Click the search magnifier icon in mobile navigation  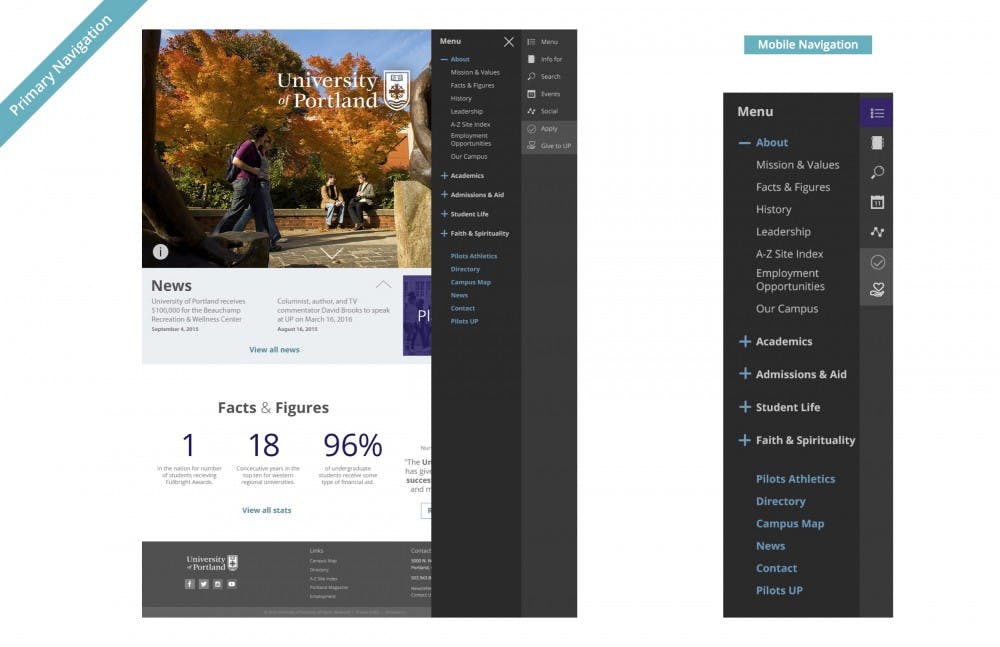point(877,173)
